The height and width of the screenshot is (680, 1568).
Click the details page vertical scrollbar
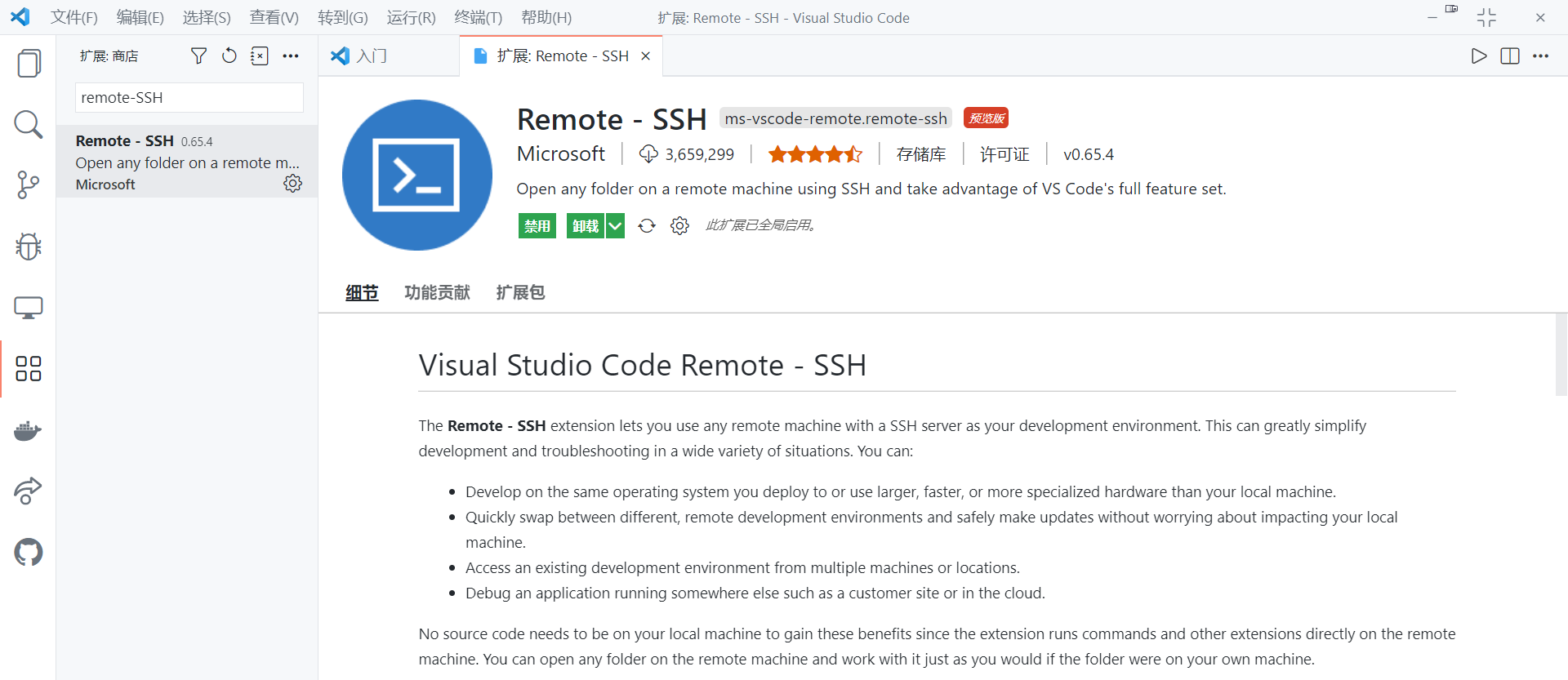pos(1561,354)
